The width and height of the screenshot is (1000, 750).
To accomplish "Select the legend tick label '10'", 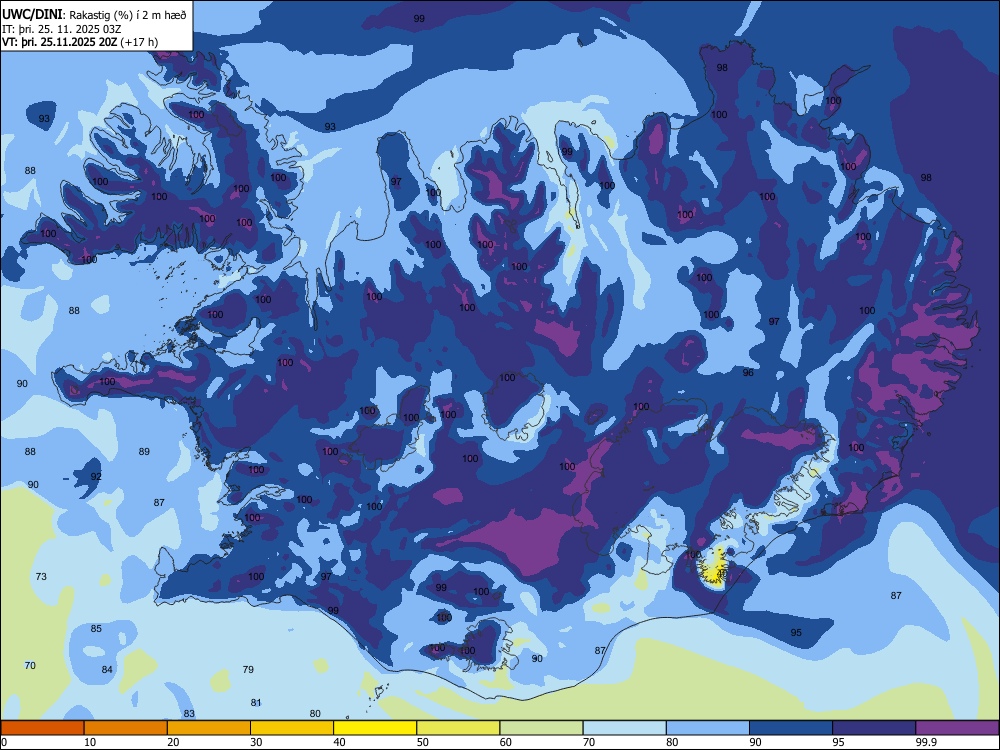I will (90, 742).
